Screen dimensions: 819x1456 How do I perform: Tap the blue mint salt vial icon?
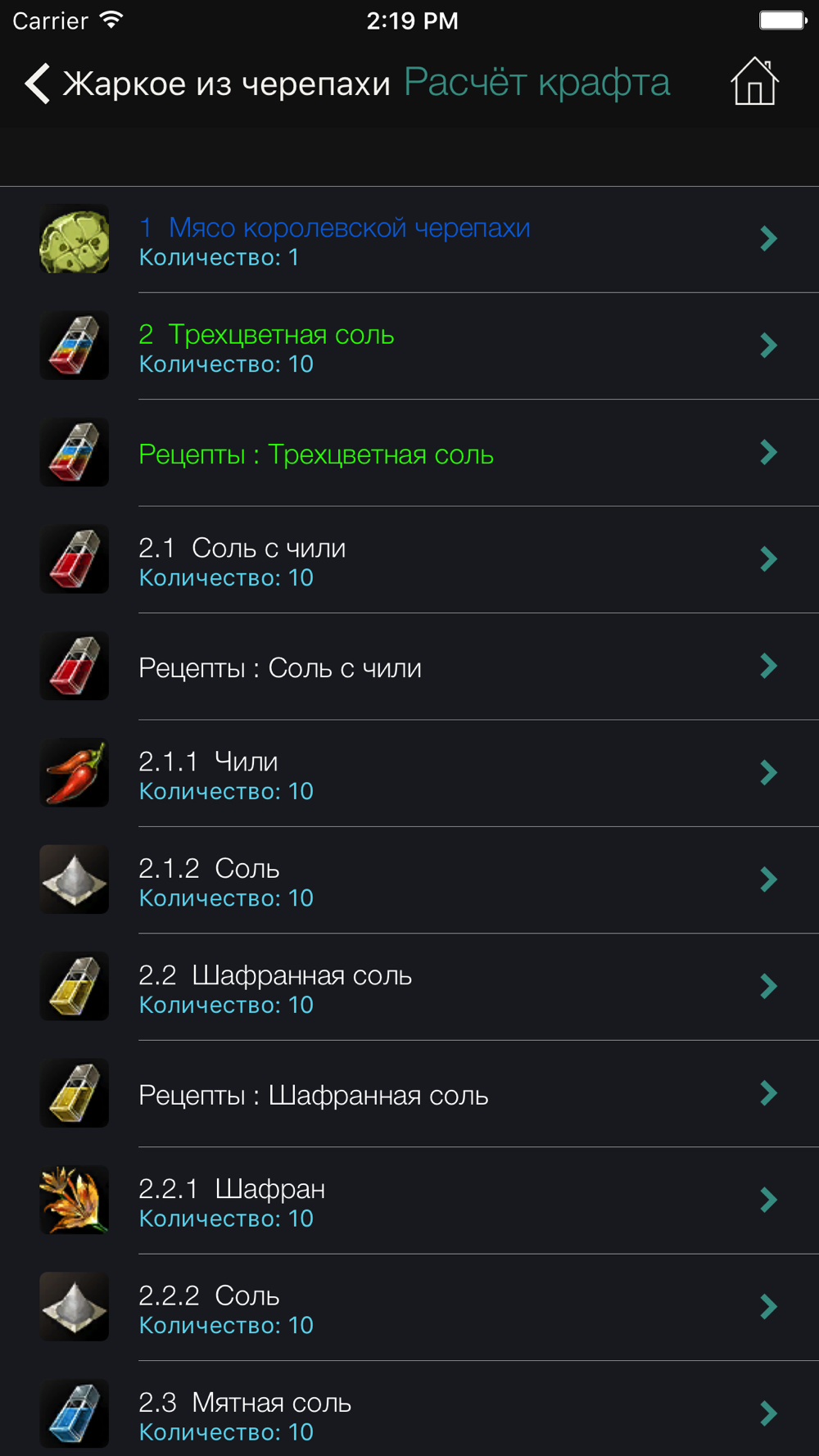click(75, 1414)
